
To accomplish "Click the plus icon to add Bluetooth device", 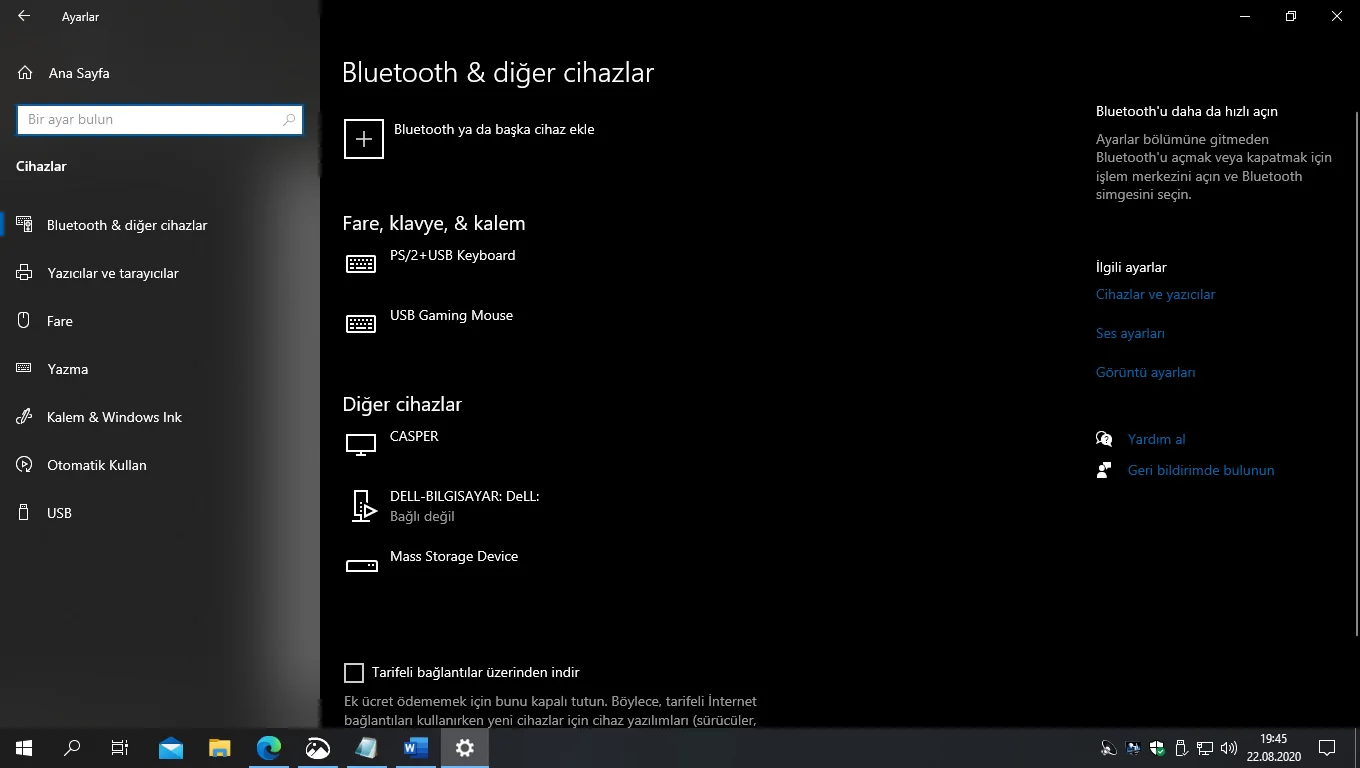I will 364,139.
